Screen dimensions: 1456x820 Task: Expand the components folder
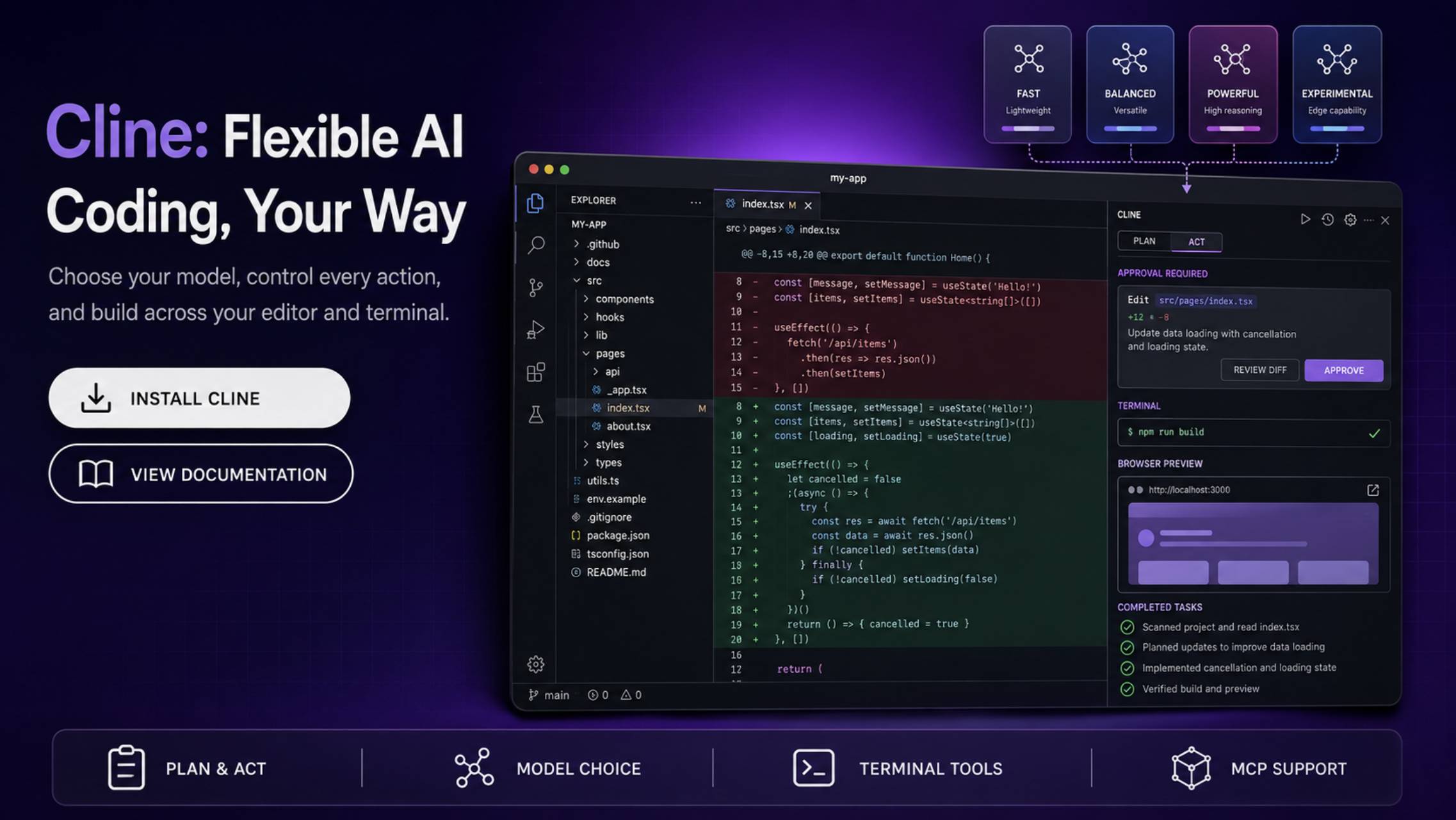tap(619, 299)
